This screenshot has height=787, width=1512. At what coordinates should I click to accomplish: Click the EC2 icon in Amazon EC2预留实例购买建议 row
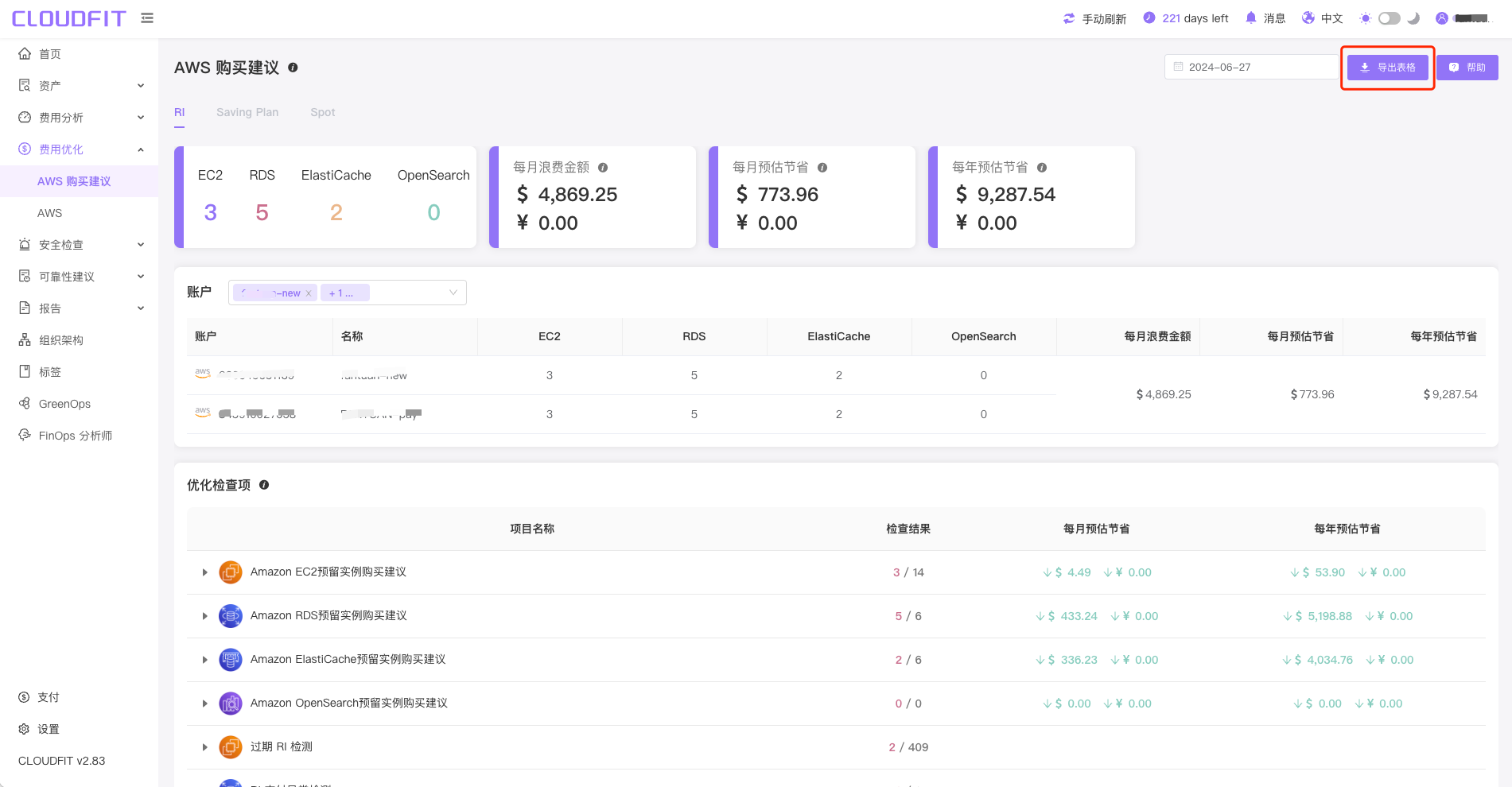coord(231,572)
